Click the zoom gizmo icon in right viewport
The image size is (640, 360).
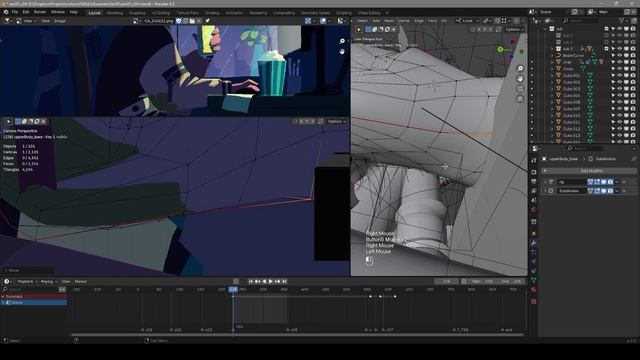pos(520,69)
